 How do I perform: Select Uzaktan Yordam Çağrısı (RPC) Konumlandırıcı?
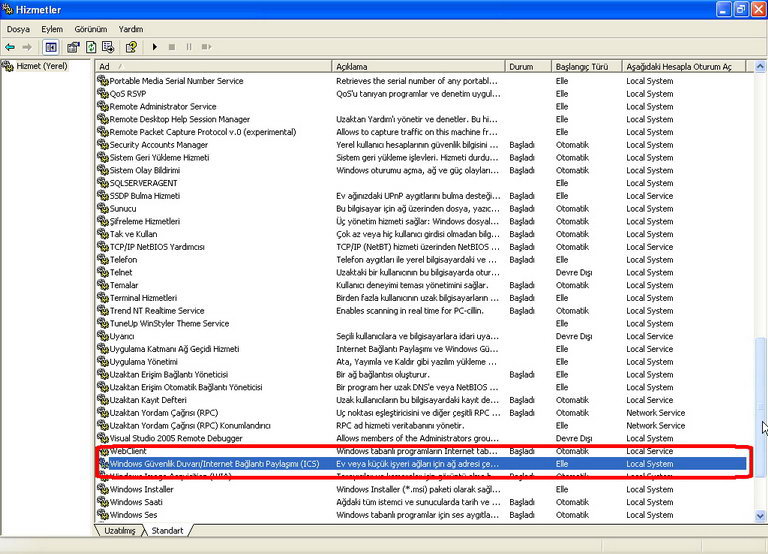[190, 425]
